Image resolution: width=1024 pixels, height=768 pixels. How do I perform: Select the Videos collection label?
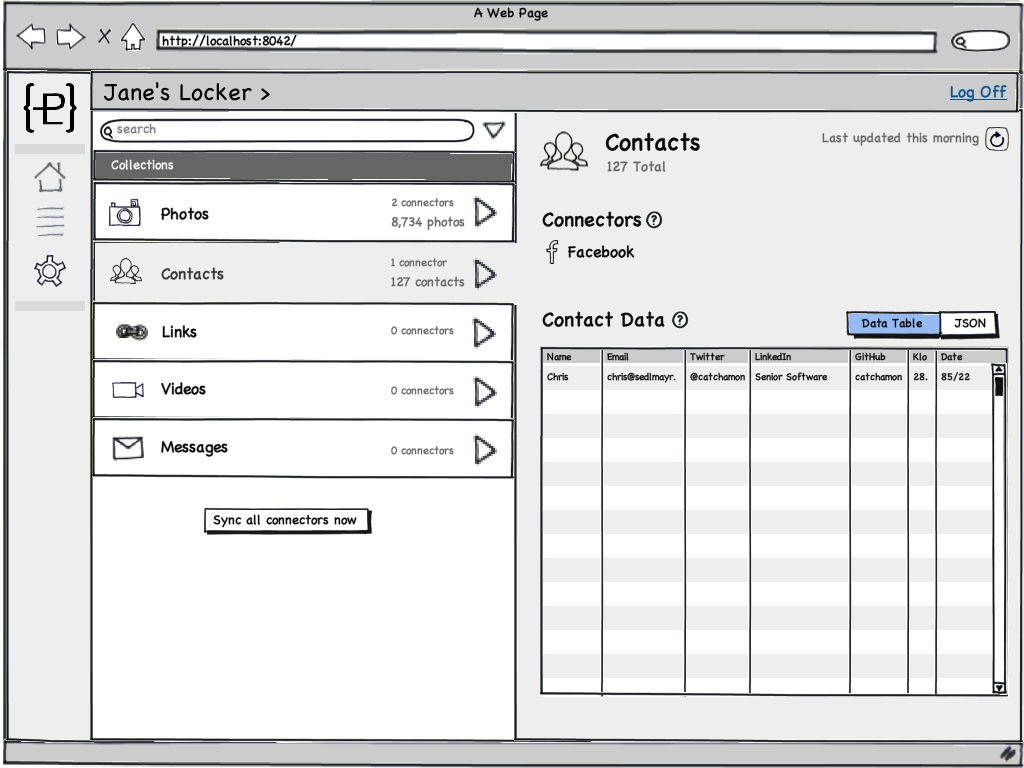(x=184, y=389)
